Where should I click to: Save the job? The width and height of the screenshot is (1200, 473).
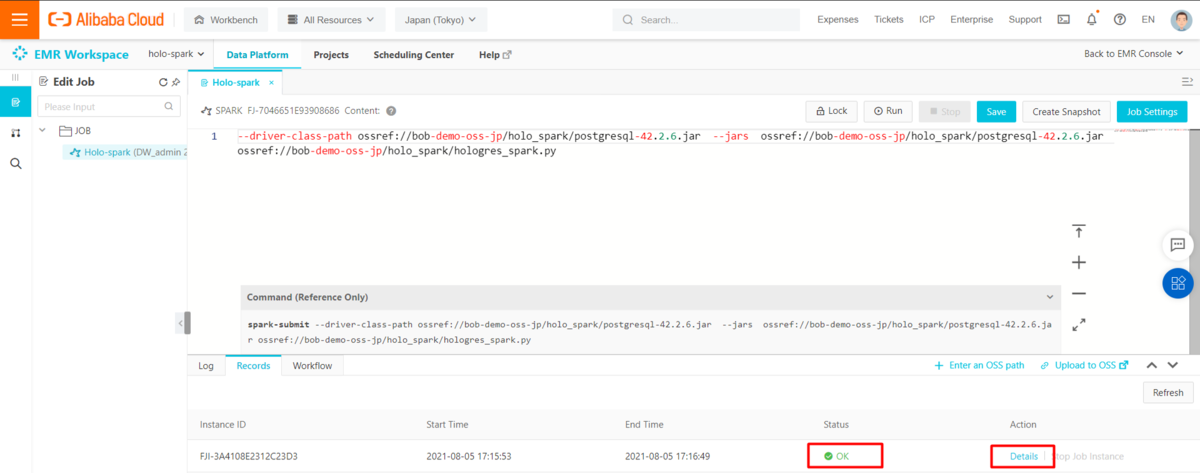[x=996, y=112]
